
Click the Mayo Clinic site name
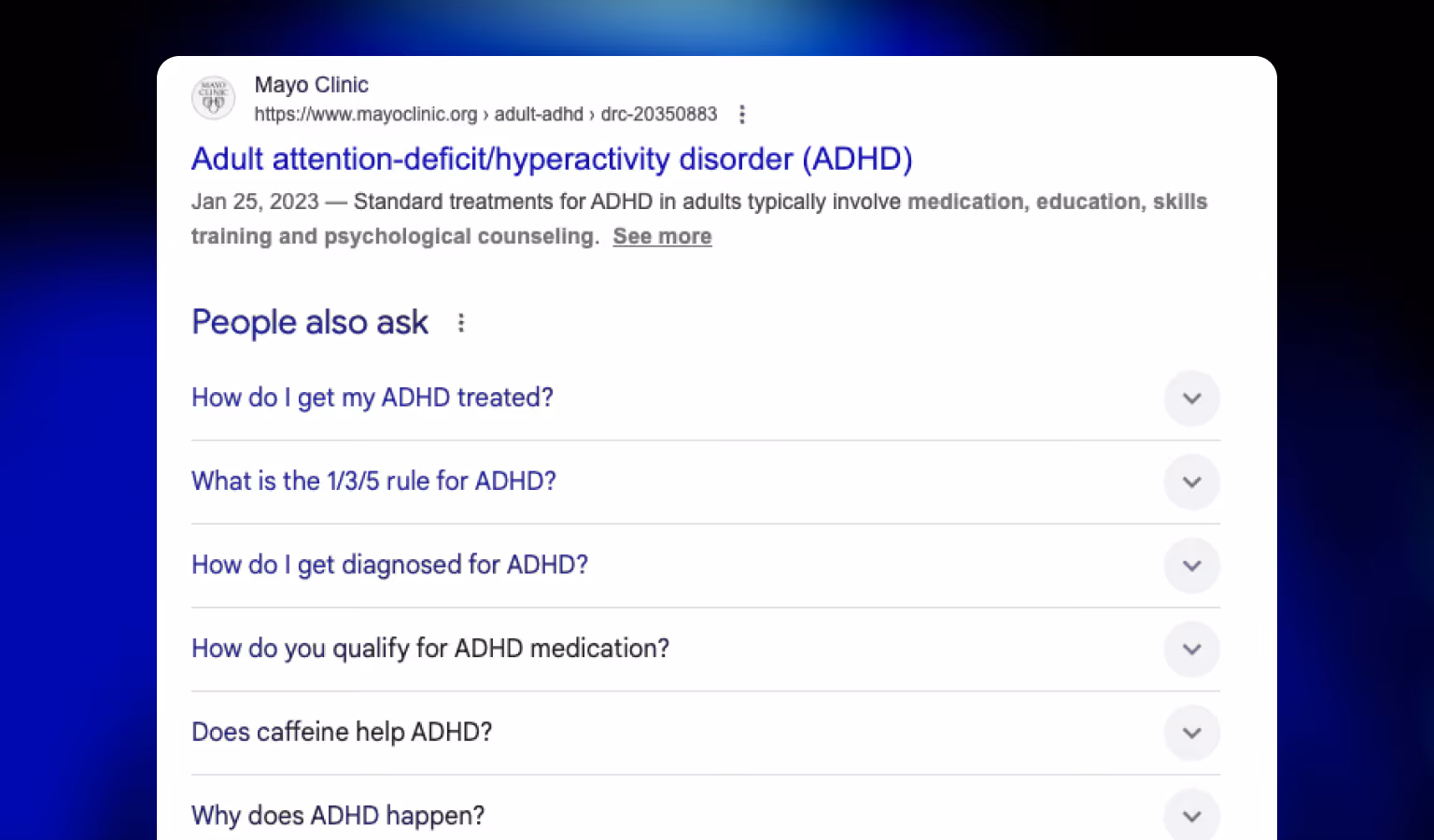click(x=312, y=84)
